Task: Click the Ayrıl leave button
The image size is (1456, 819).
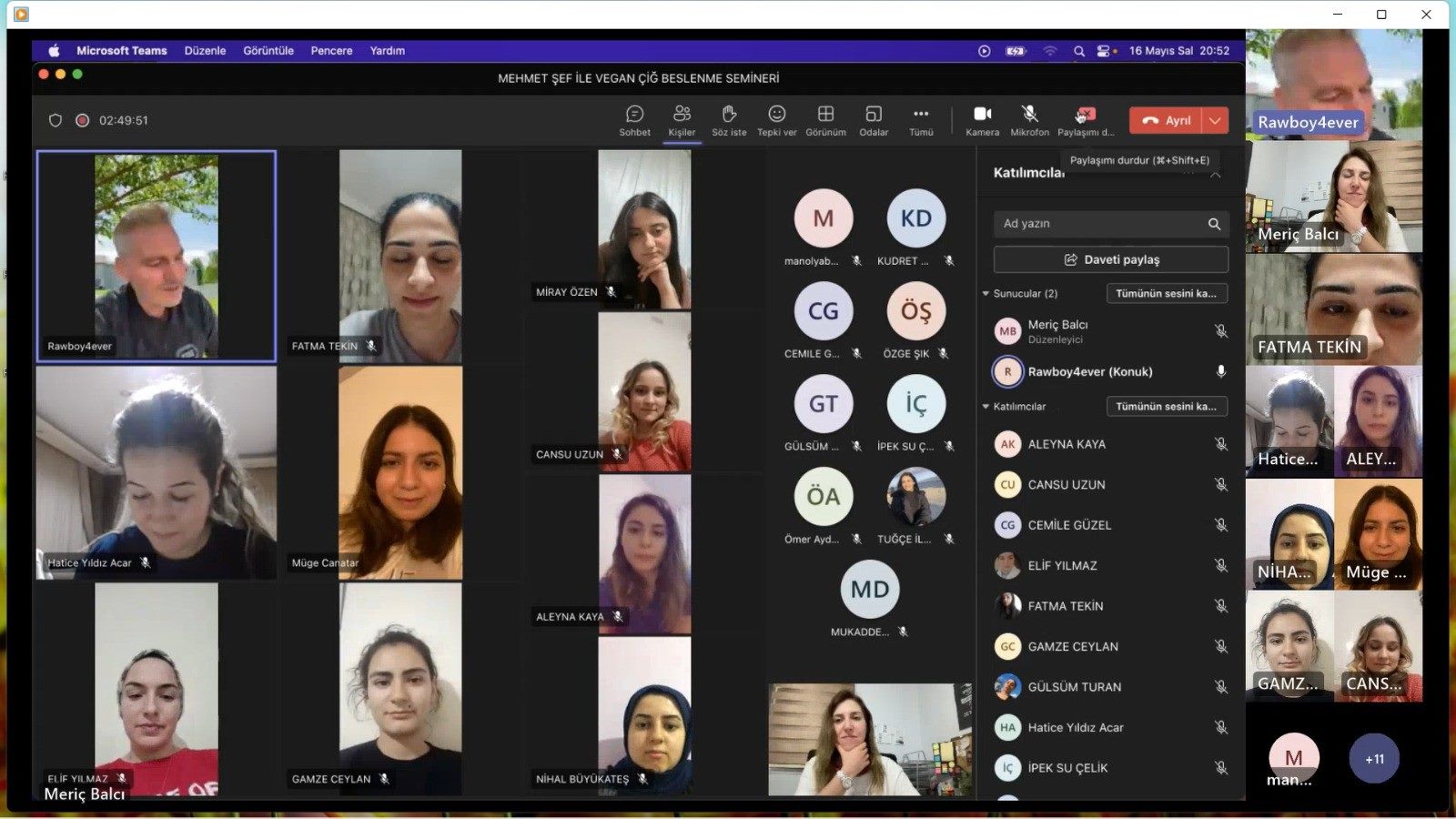Action: [x=1166, y=120]
